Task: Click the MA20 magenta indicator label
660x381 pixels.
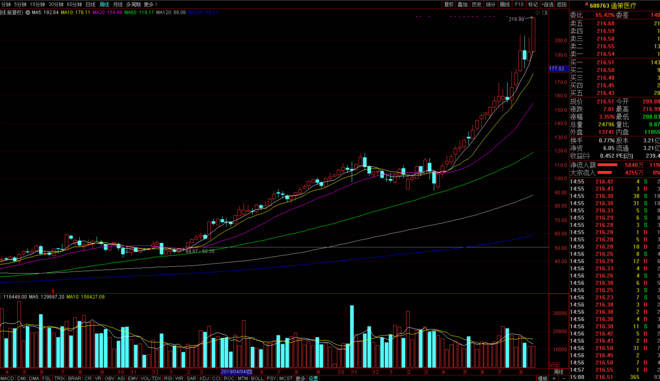Action: click(107, 13)
